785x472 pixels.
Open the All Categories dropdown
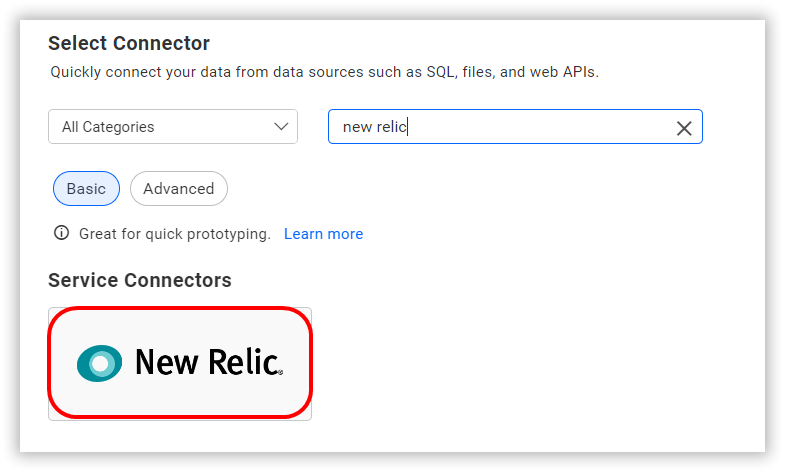[173, 127]
